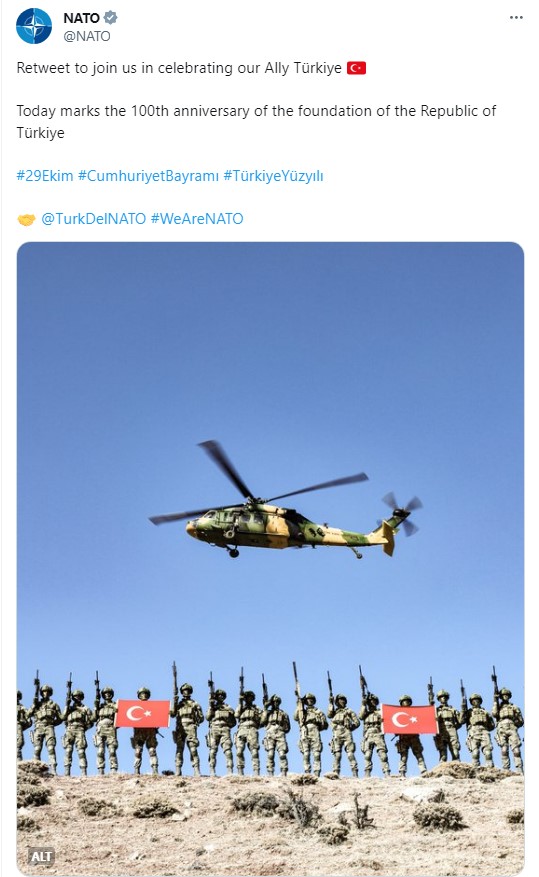The width and height of the screenshot is (539, 877).
Task: Open the helicopter photo in full view
Action: click(271, 558)
